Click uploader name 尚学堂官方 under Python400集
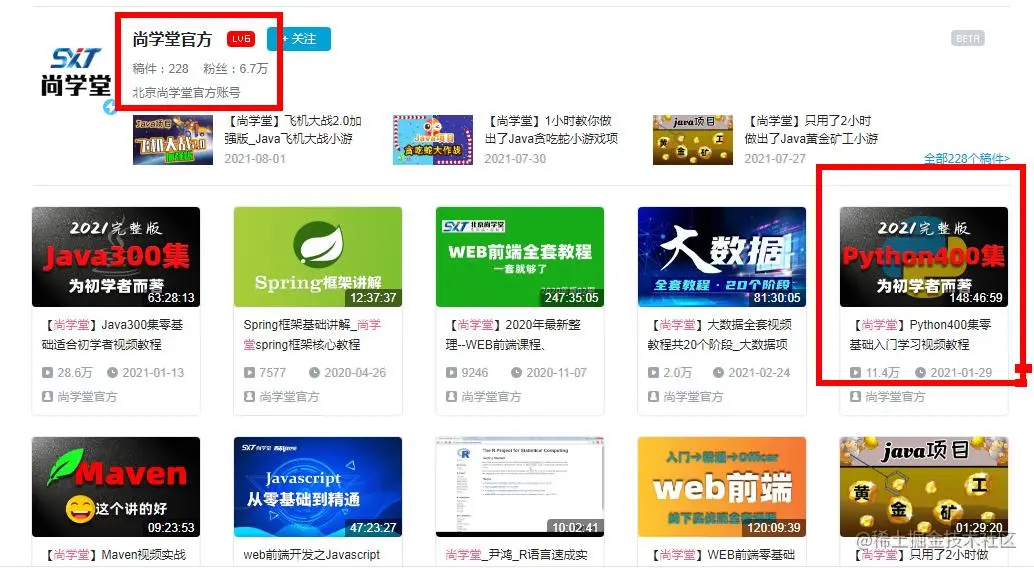Screen dimensions: 1034x568 pyautogui.click(x=895, y=396)
